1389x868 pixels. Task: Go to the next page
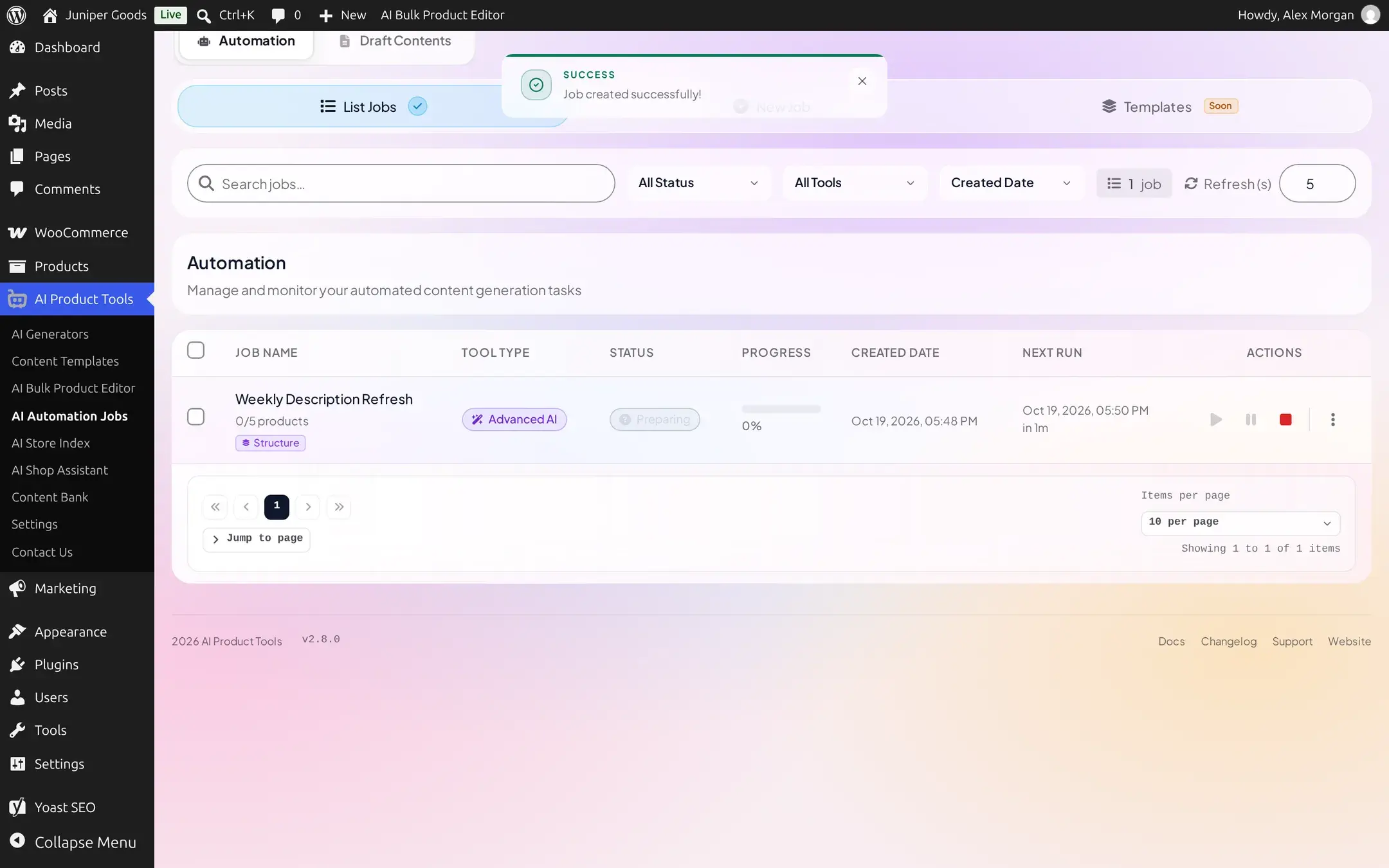308,507
